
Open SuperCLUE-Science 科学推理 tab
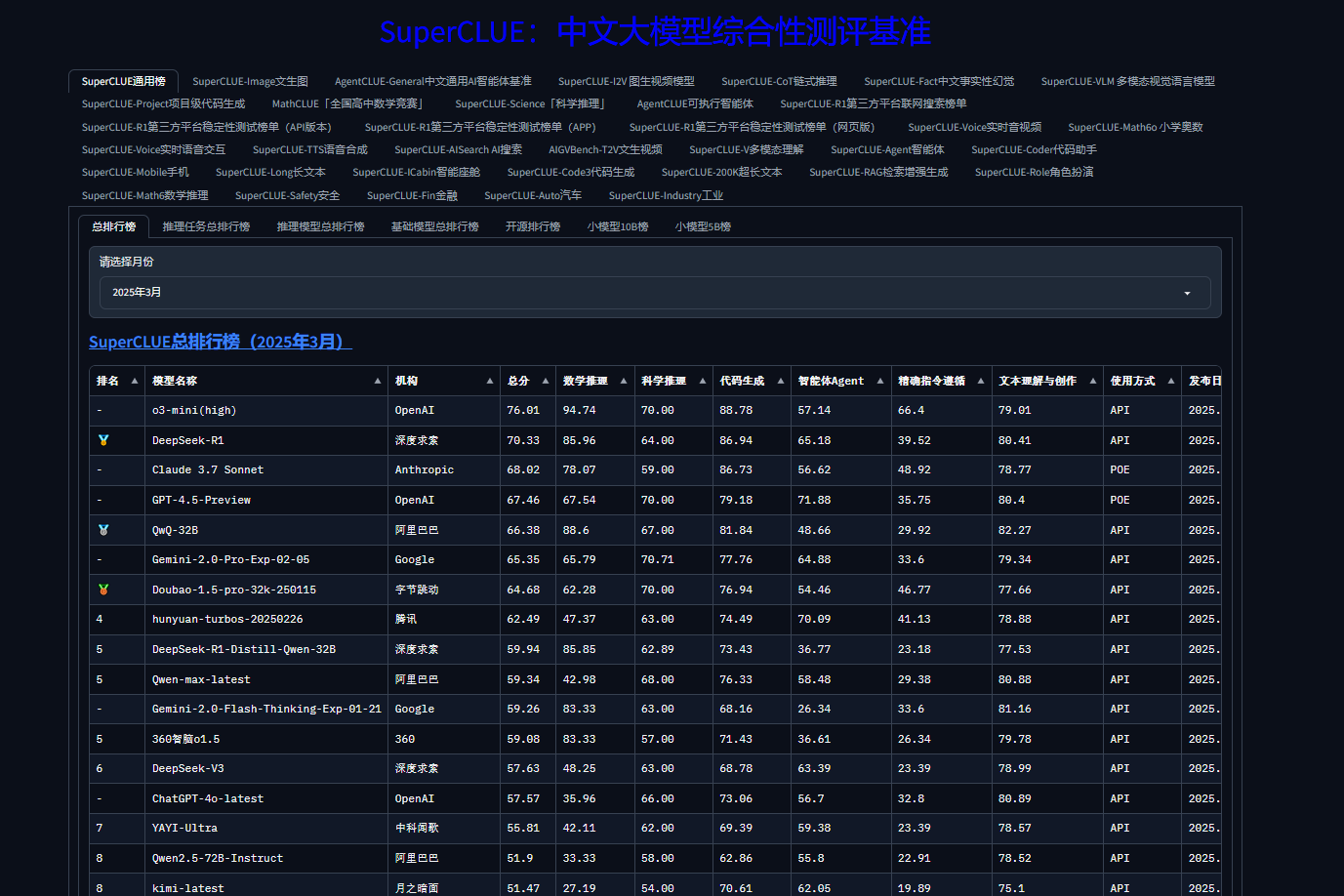tap(533, 103)
